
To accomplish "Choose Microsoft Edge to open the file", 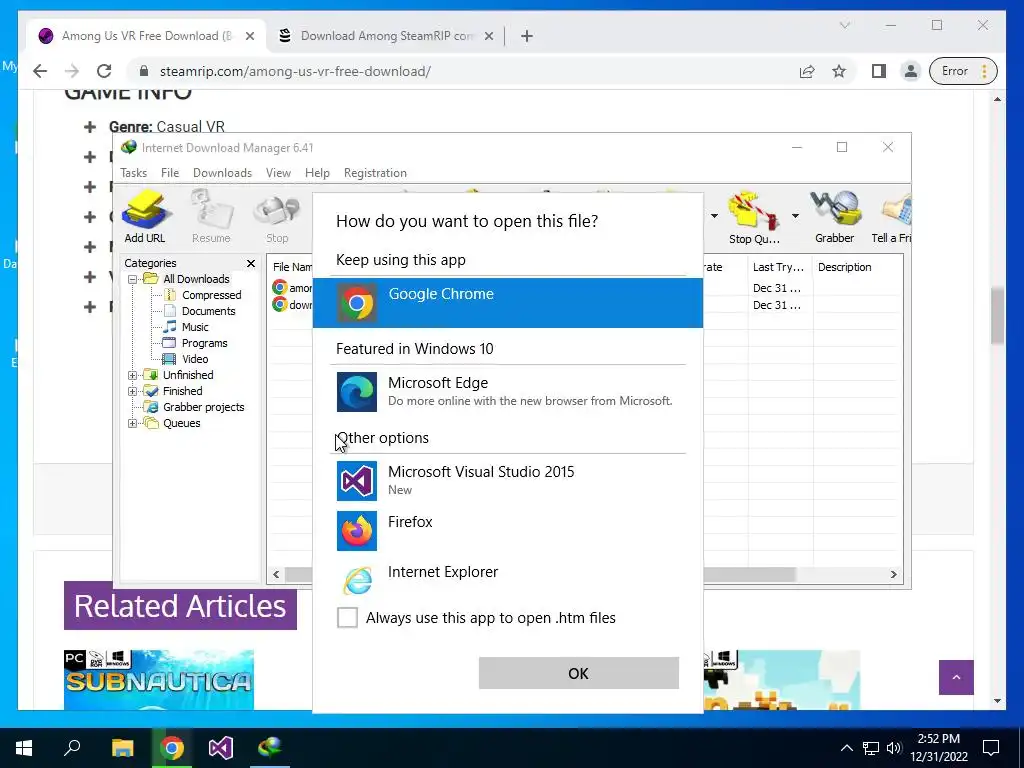I will [x=507, y=392].
